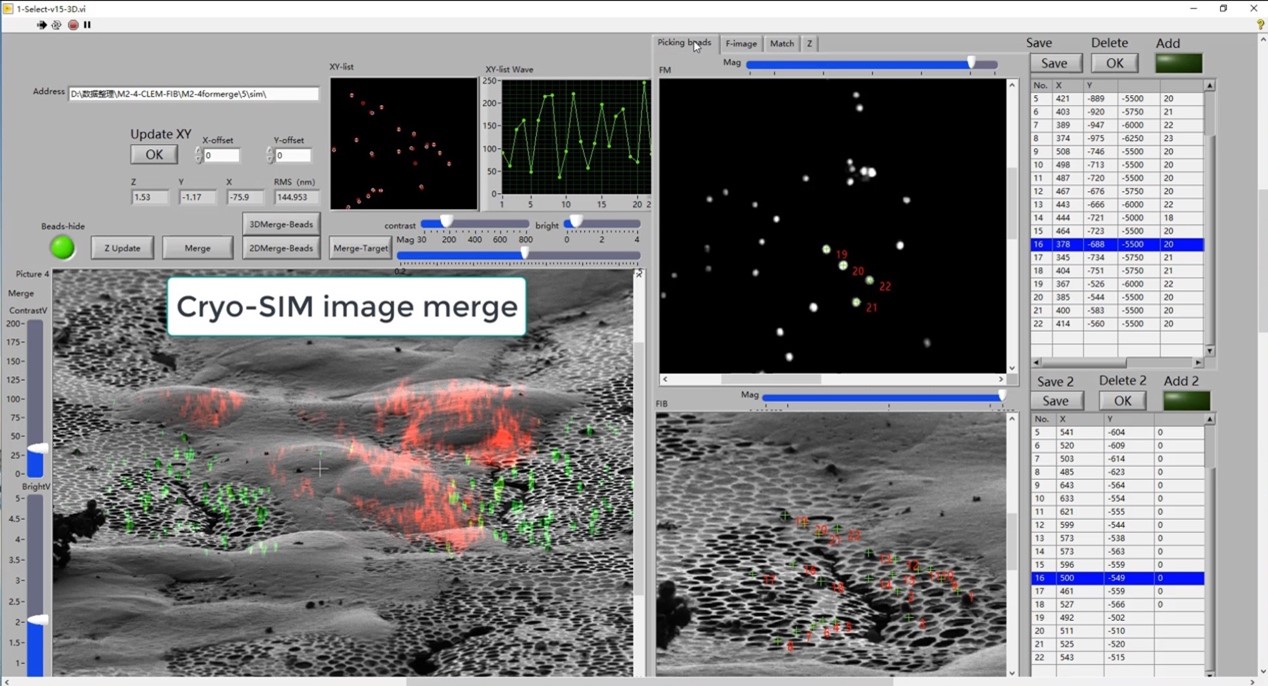Open the Match tab
The image size is (1268, 686).
click(782, 43)
